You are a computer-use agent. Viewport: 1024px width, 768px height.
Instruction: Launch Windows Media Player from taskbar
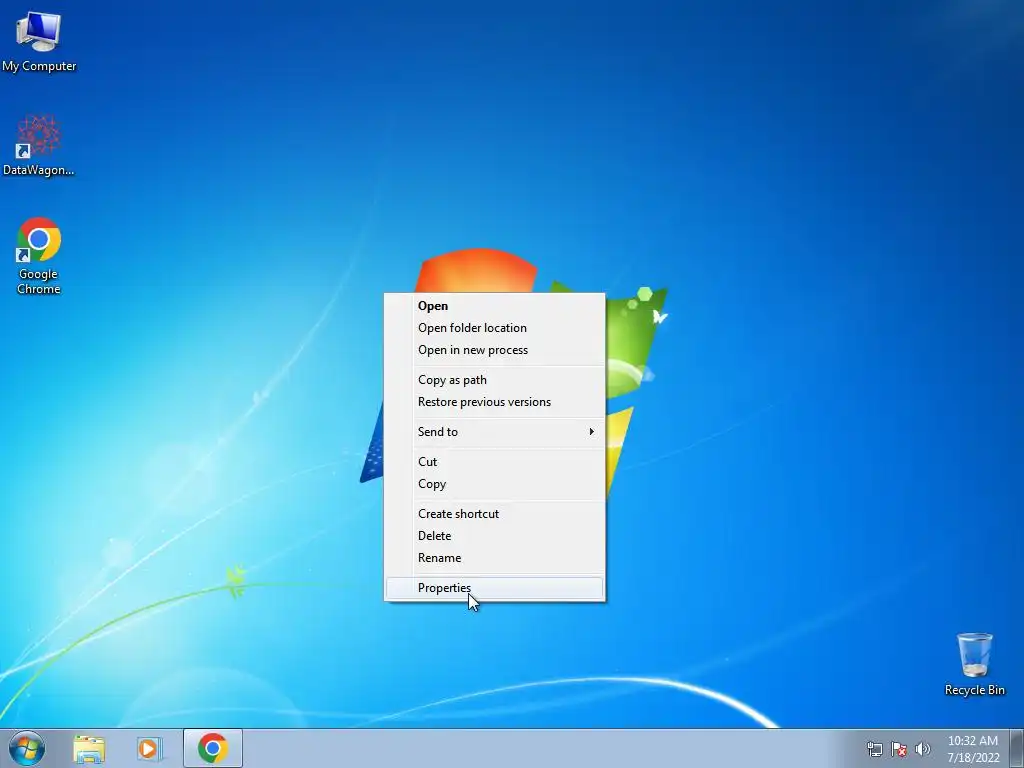(149, 748)
